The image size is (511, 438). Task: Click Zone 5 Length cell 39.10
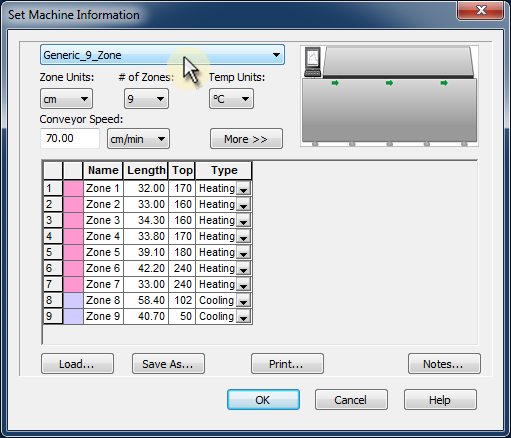[x=146, y=252]
